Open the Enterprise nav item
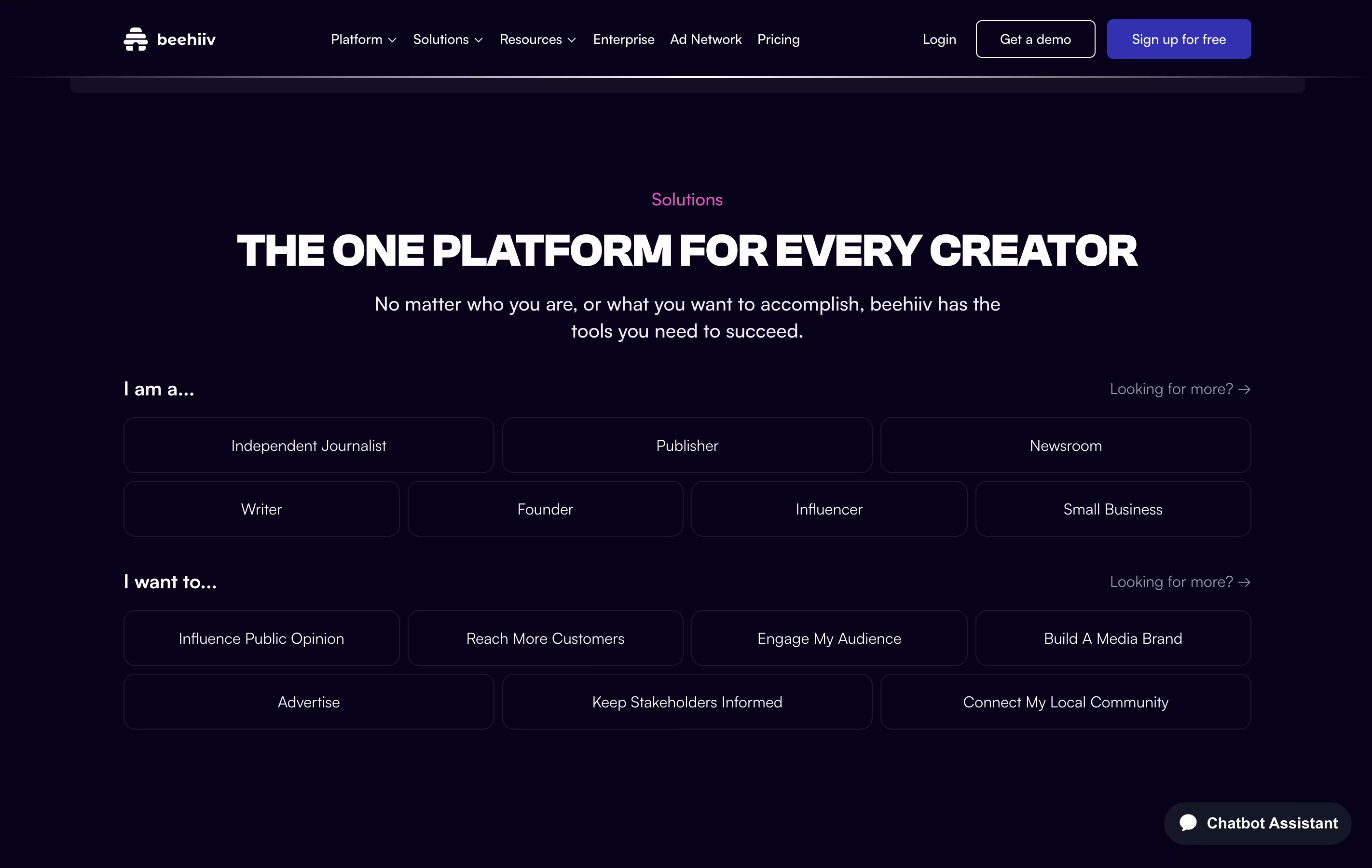The width and height of the screenshot is (1372, 868). tap(623, 39)
